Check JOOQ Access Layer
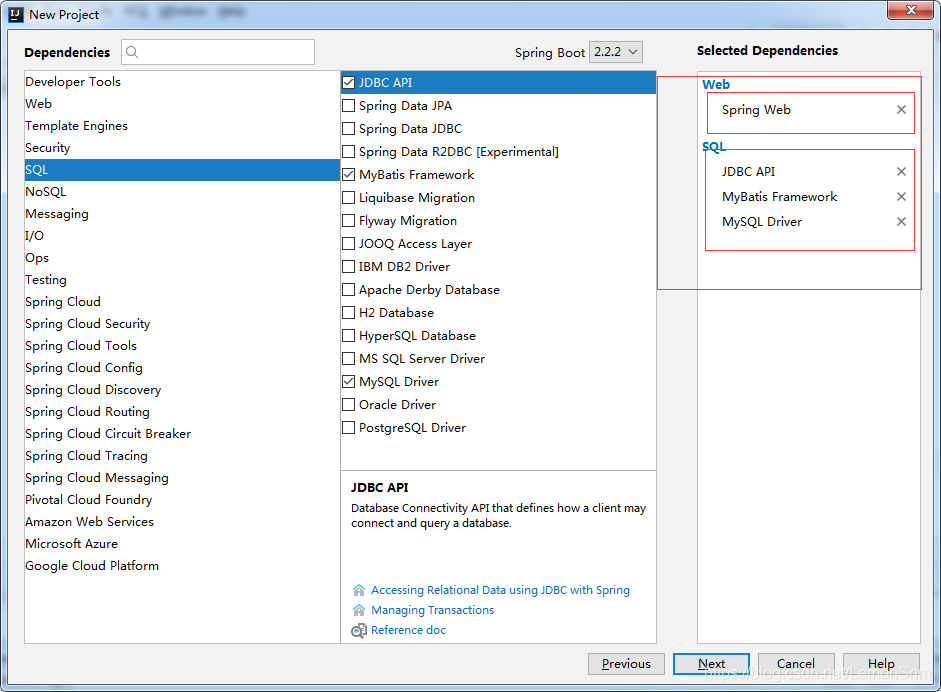 pos(348,244)
